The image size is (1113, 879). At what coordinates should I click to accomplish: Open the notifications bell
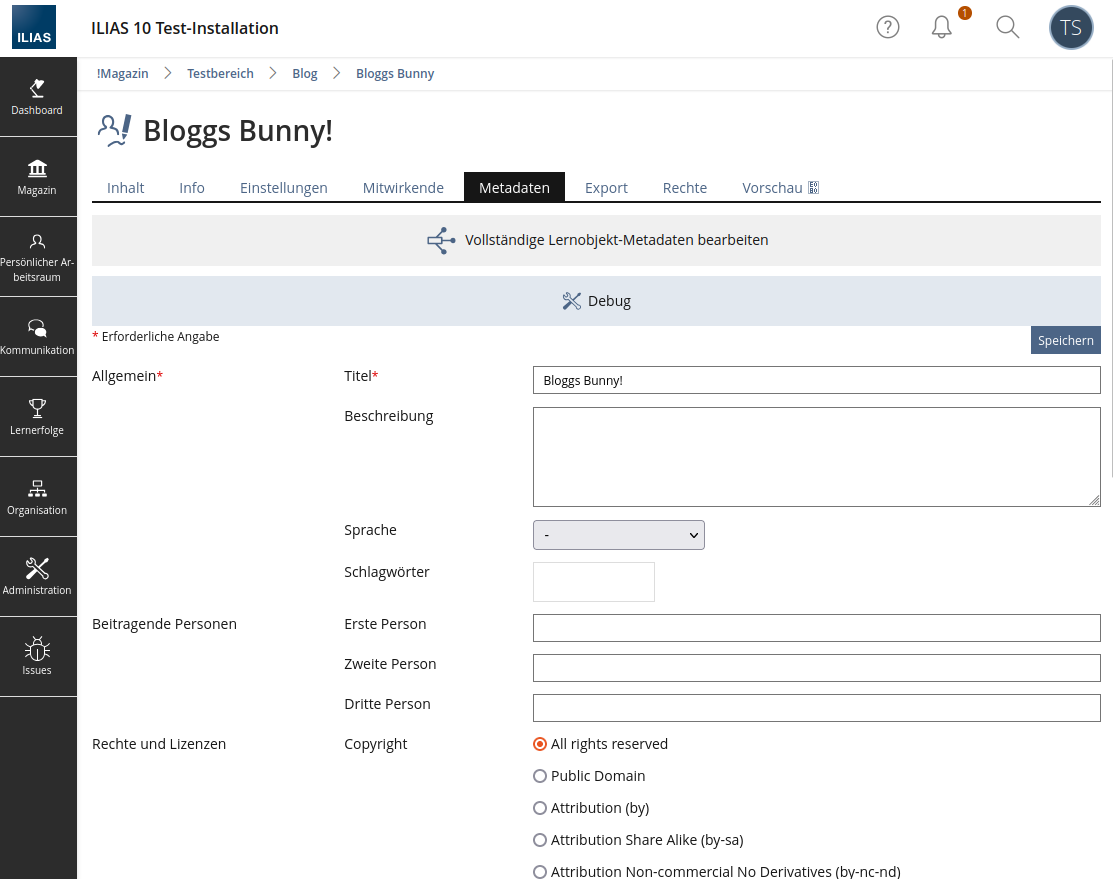pos(941,28)
